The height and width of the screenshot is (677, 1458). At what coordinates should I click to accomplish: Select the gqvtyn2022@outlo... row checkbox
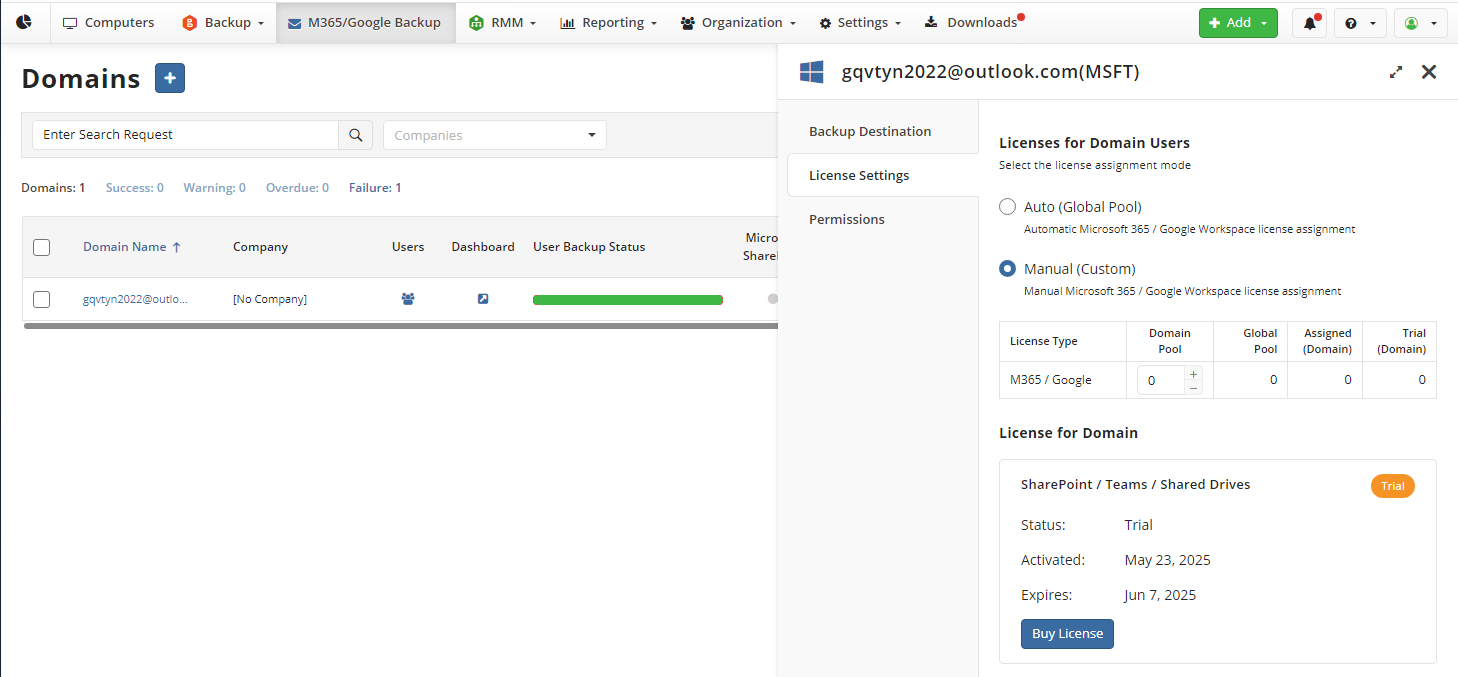pos(41,299)
